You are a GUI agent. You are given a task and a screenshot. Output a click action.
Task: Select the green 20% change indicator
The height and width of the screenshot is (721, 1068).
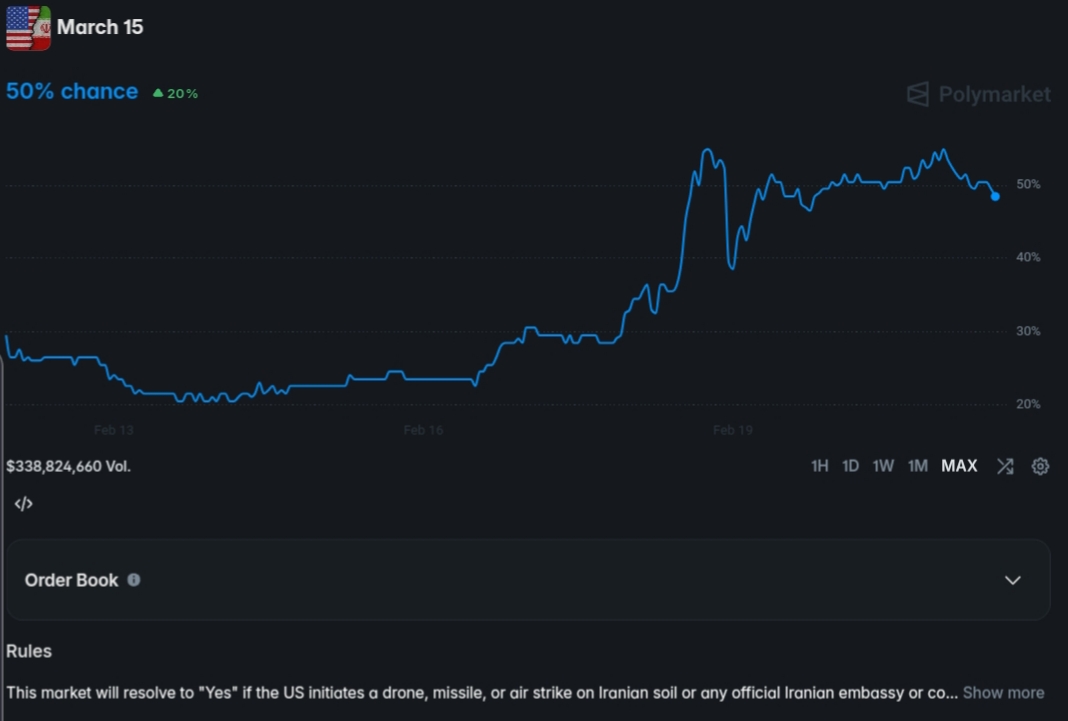tap(174, 92)
